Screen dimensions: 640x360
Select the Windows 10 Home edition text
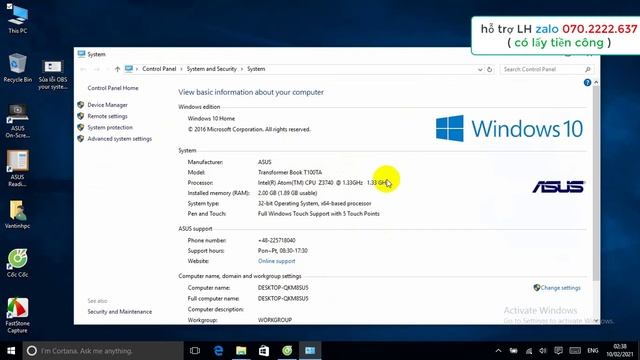(x=211, y=118)
